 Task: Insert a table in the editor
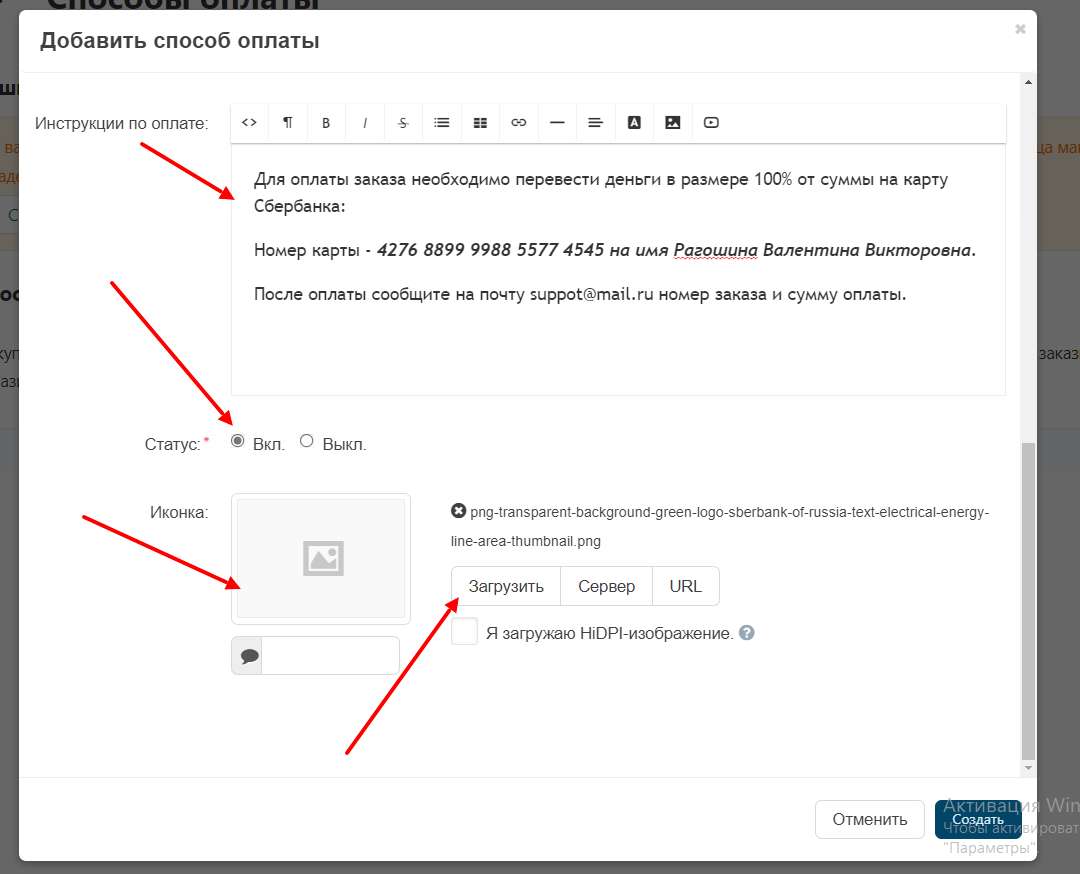480,123
